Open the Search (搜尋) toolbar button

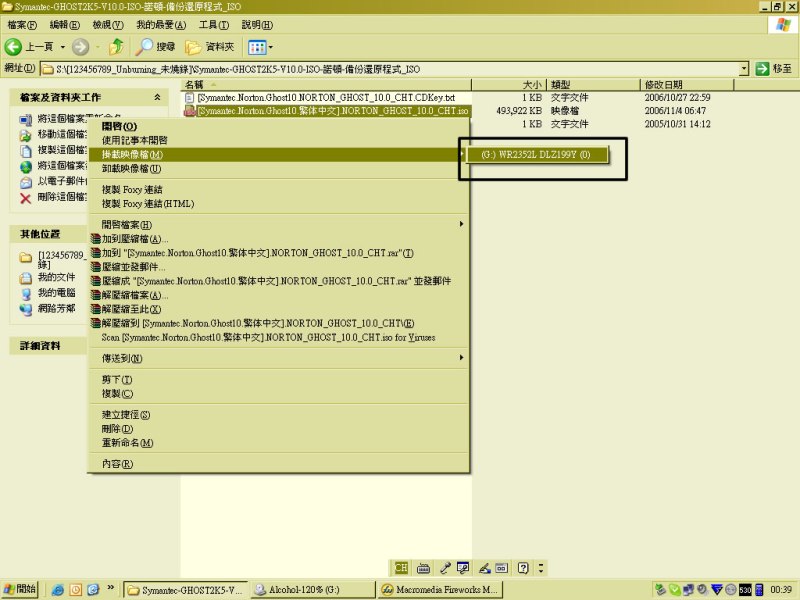155,47
